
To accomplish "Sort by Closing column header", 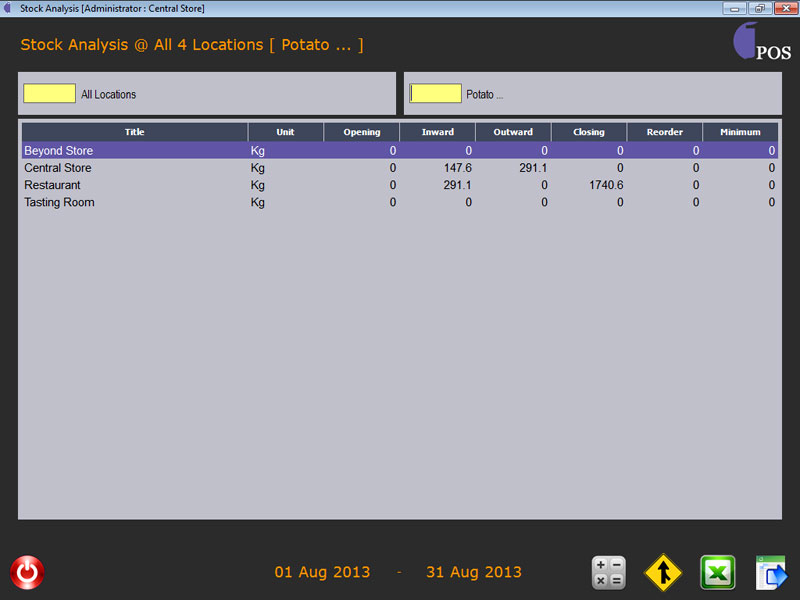I will pos(589,132).
